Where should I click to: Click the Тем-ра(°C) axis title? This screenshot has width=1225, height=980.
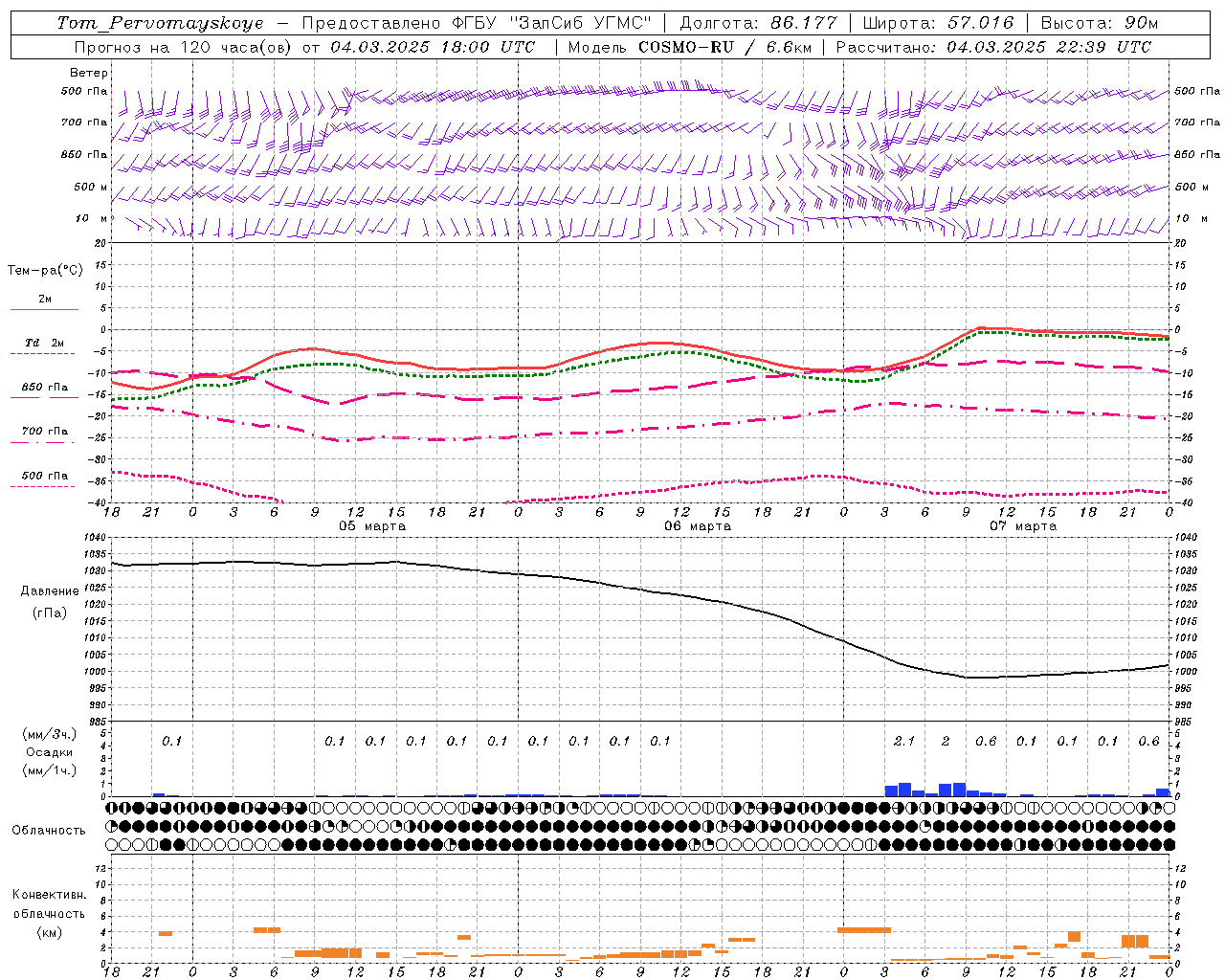[45, 271]
